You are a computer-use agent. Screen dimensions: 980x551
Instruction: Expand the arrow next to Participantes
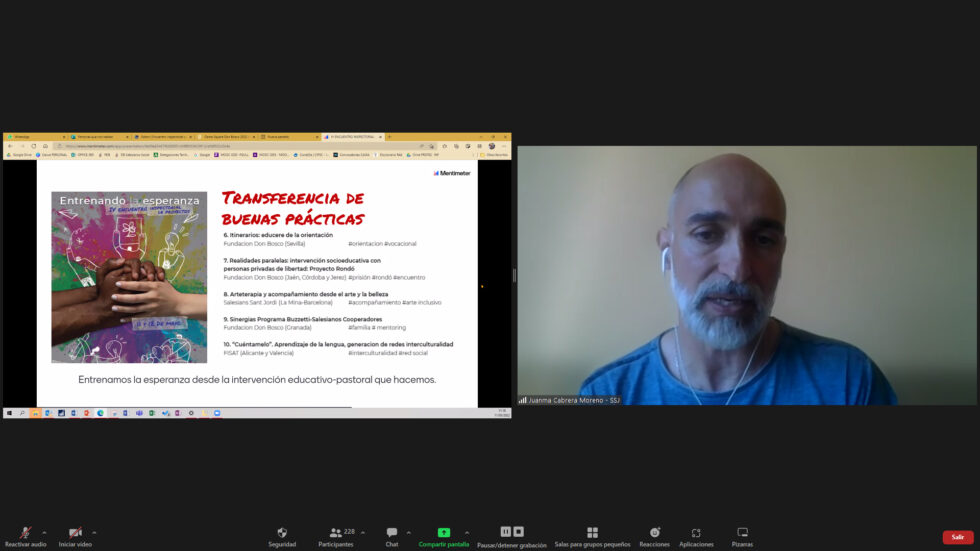point(363,532)
